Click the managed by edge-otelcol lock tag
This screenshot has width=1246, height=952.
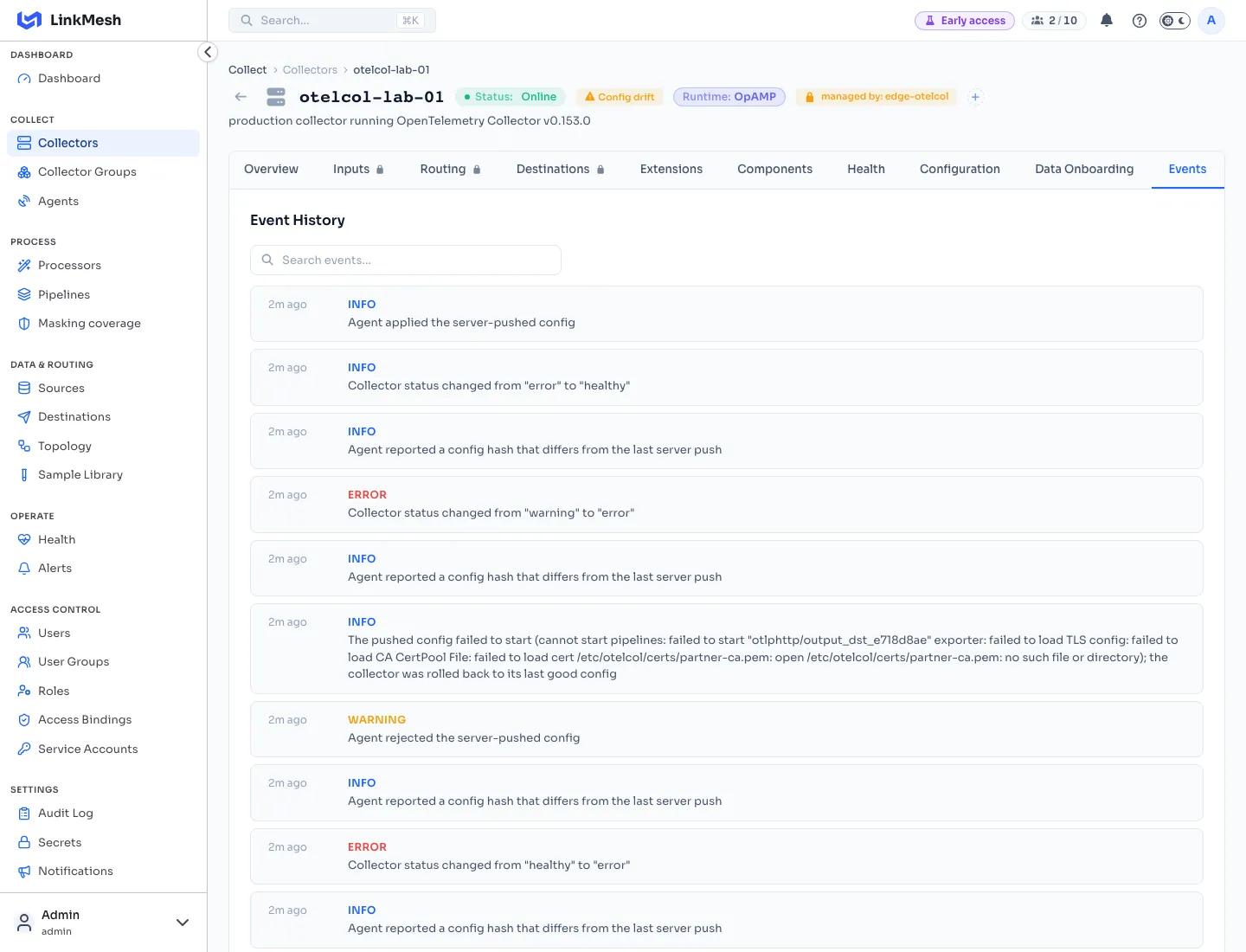[877, 97]
